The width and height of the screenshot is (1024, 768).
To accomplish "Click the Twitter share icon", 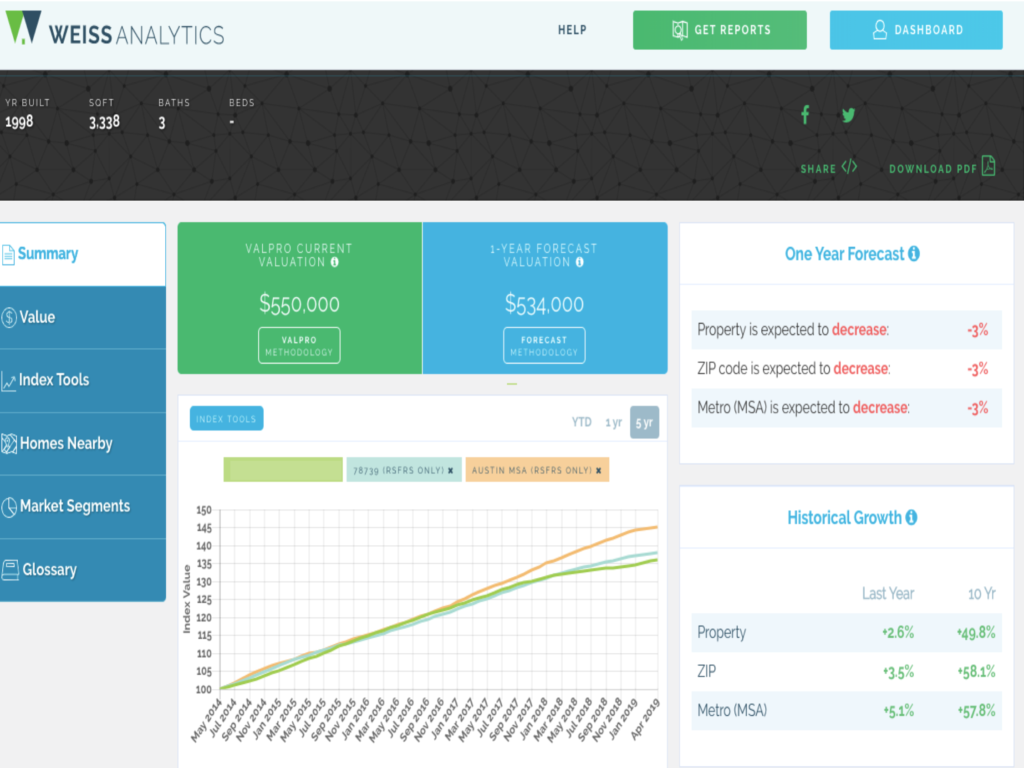I will (x=848, y=115).
